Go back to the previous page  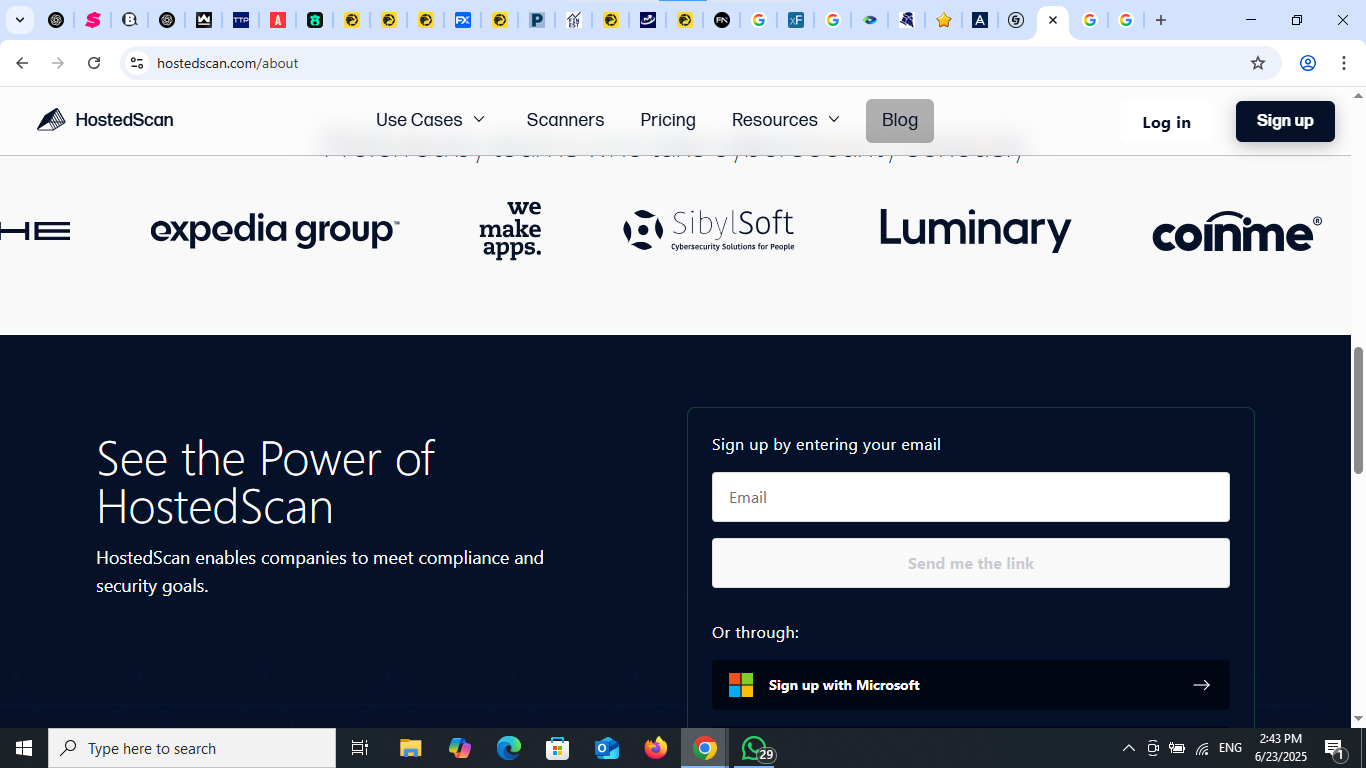(x=22, y=63)
